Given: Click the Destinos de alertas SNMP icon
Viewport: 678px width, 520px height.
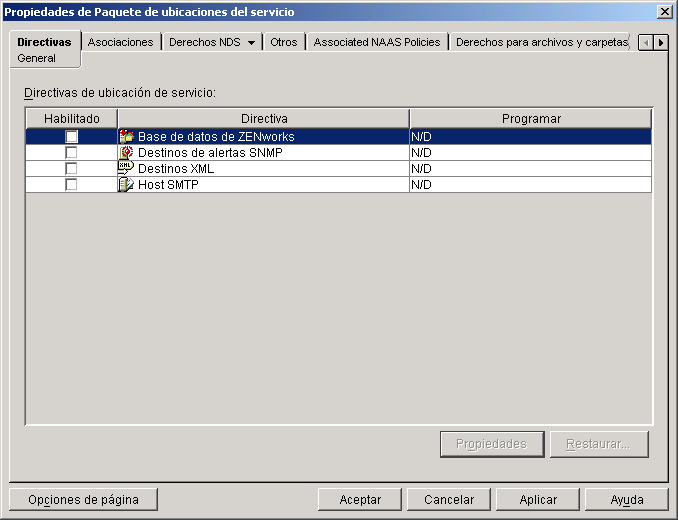Looking at the screenshot, I should pos(126,153).
